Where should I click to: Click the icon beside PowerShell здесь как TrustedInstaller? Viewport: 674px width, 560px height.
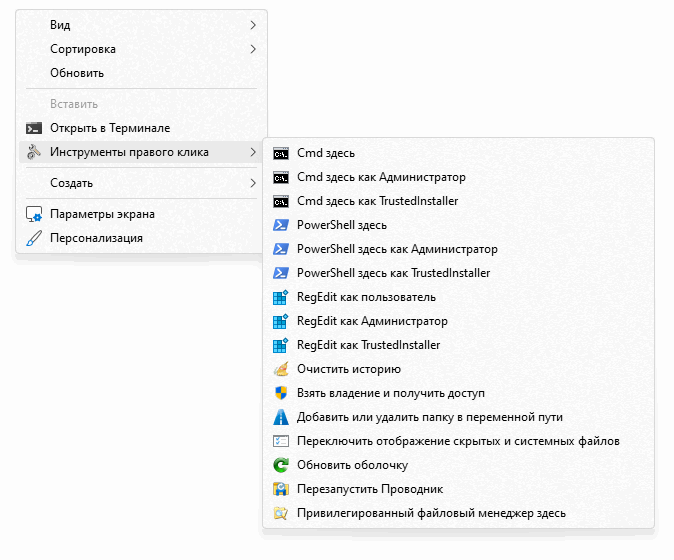coord(281,273)
